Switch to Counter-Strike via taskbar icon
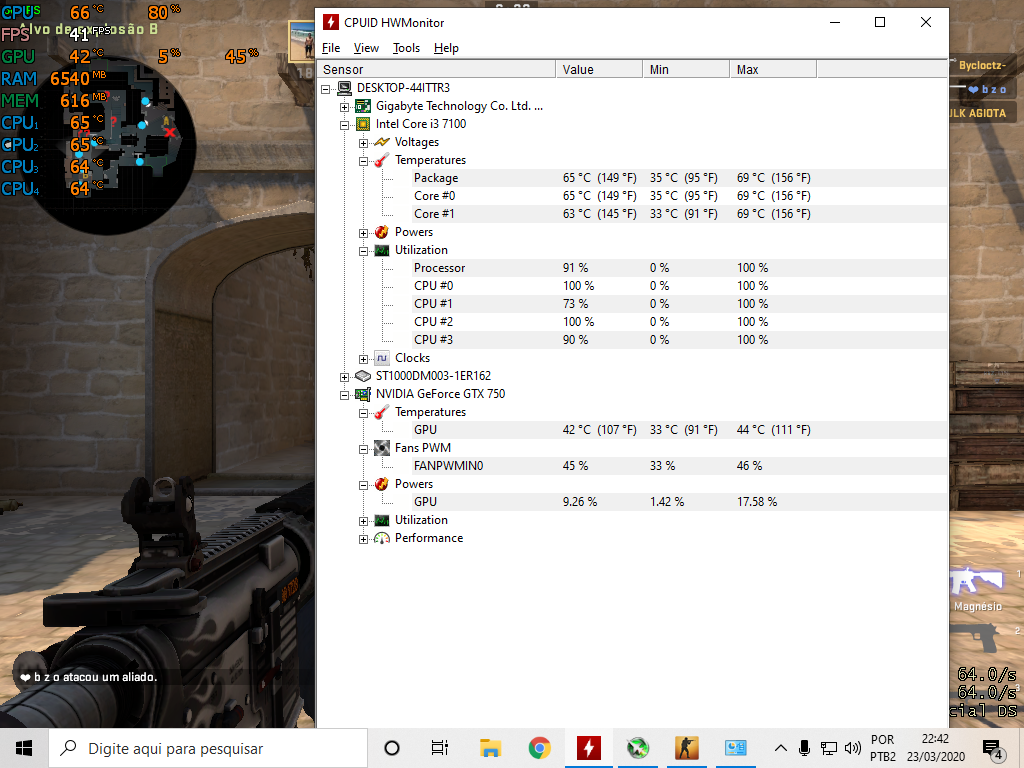This screenshot has width=1024, height=768. pyautogui.click(x=686, y=748)
